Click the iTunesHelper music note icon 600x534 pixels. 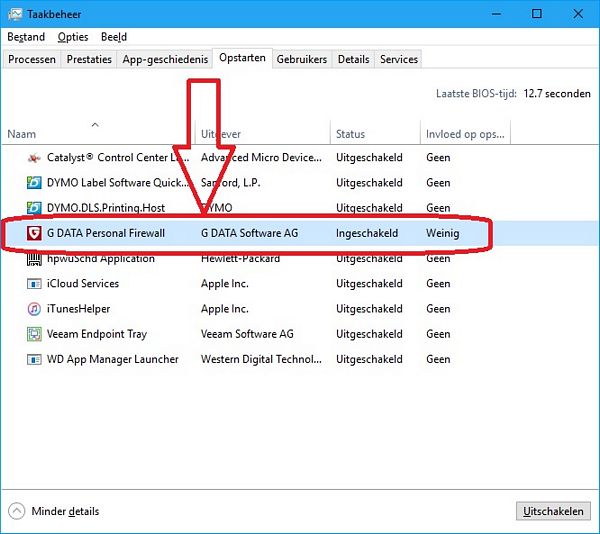[x=34, y=309]
